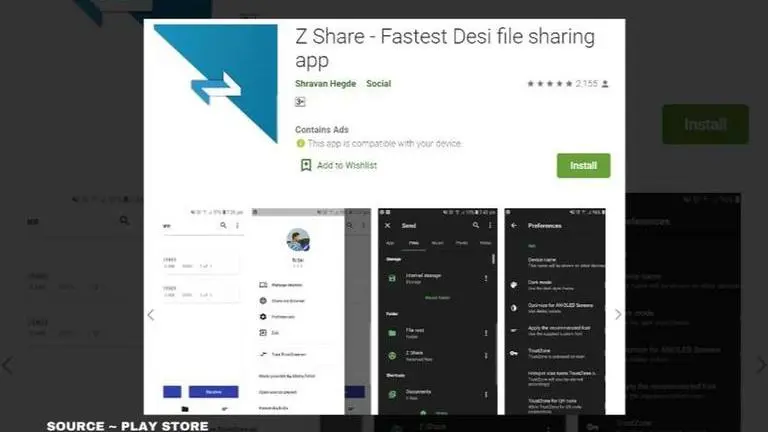Open the screenshot with the profile drawer
Image resolution: width=768 pixels, height=432 pixels.
(x=312, y=312)
